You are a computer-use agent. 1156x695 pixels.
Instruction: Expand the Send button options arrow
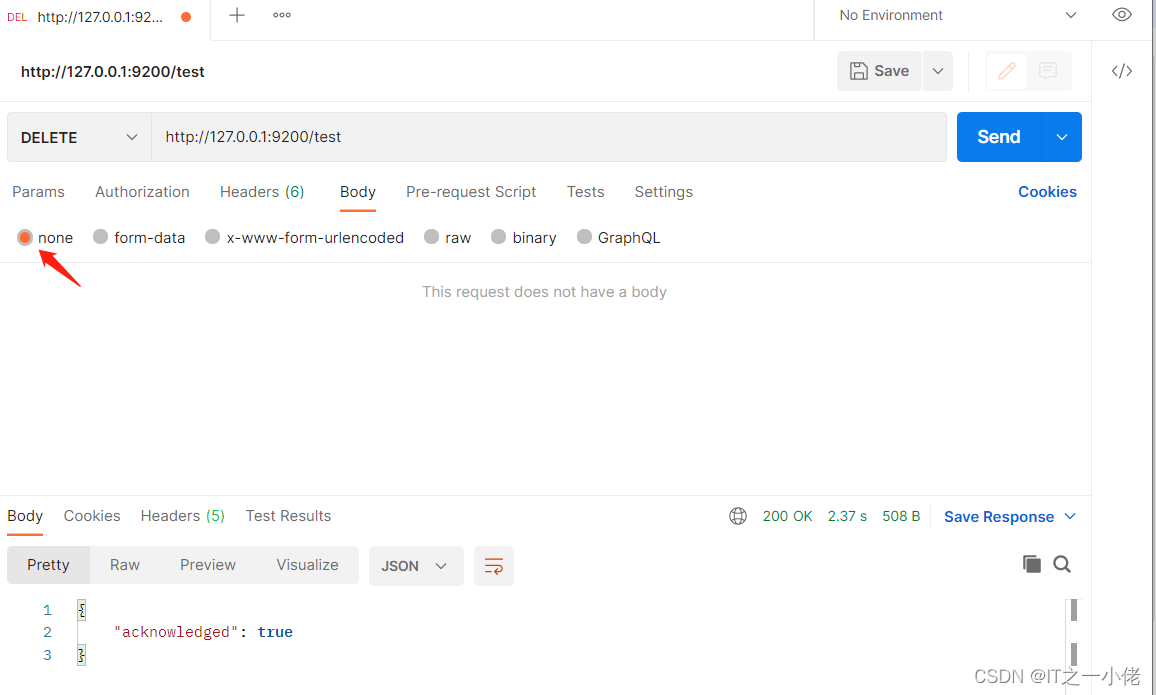tap(1062, 137)
